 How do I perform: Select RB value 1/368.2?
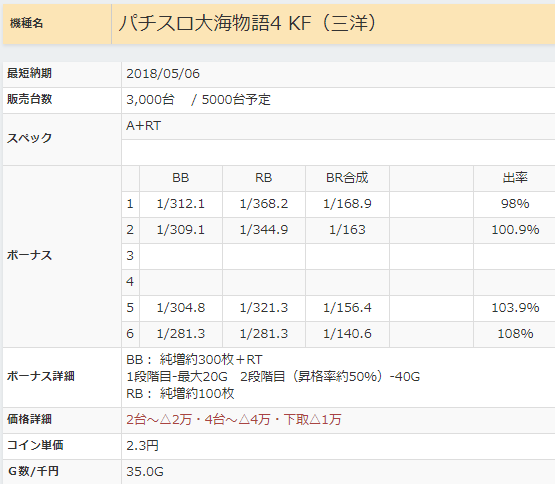point(264,204)
